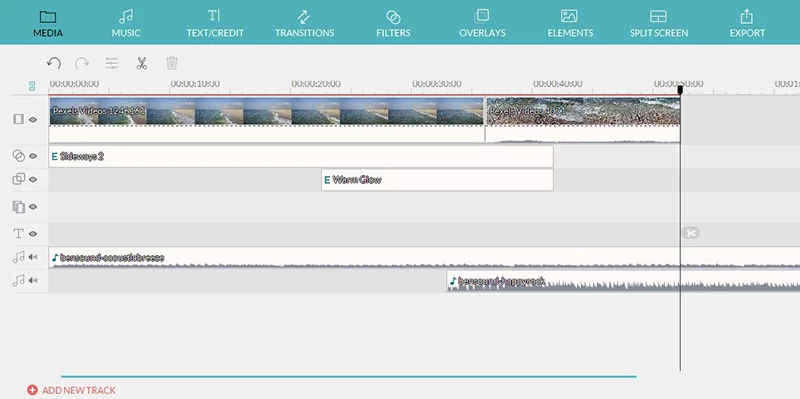
Task: Toggle the timeline link/snap icon
Action: [x=32, y=86]
